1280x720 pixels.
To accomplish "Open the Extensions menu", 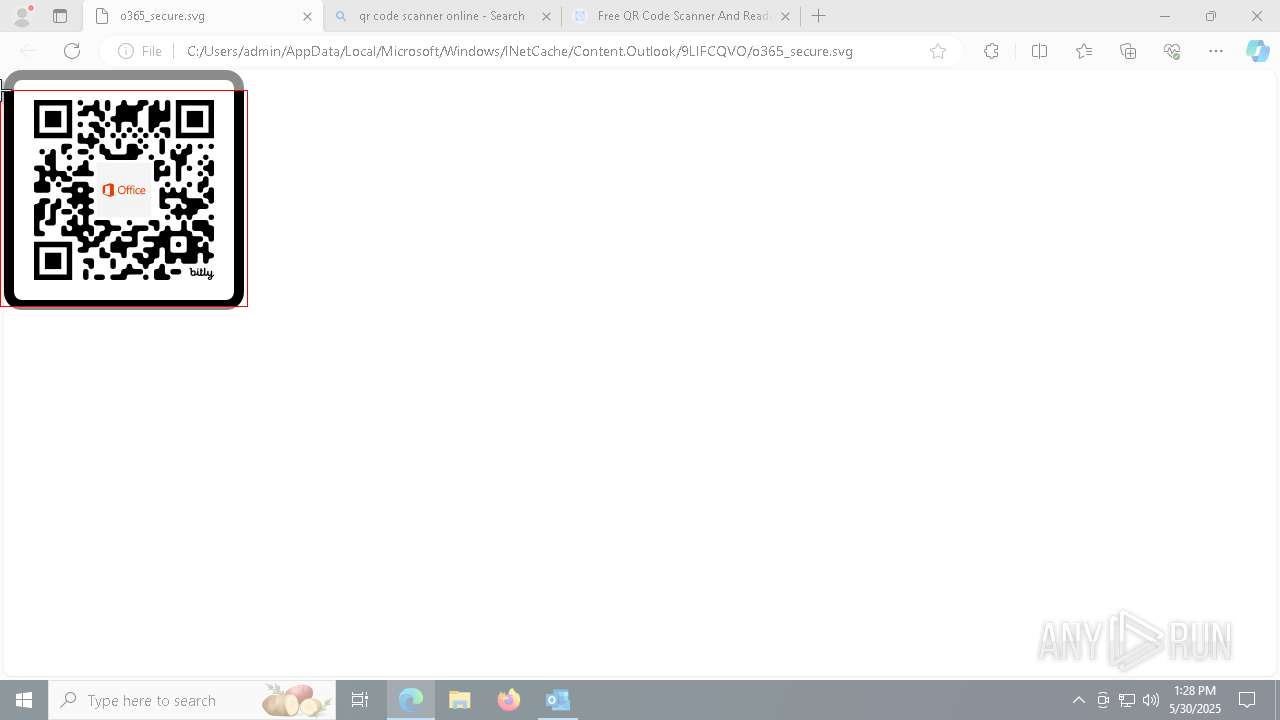I will tap(991, 51).
